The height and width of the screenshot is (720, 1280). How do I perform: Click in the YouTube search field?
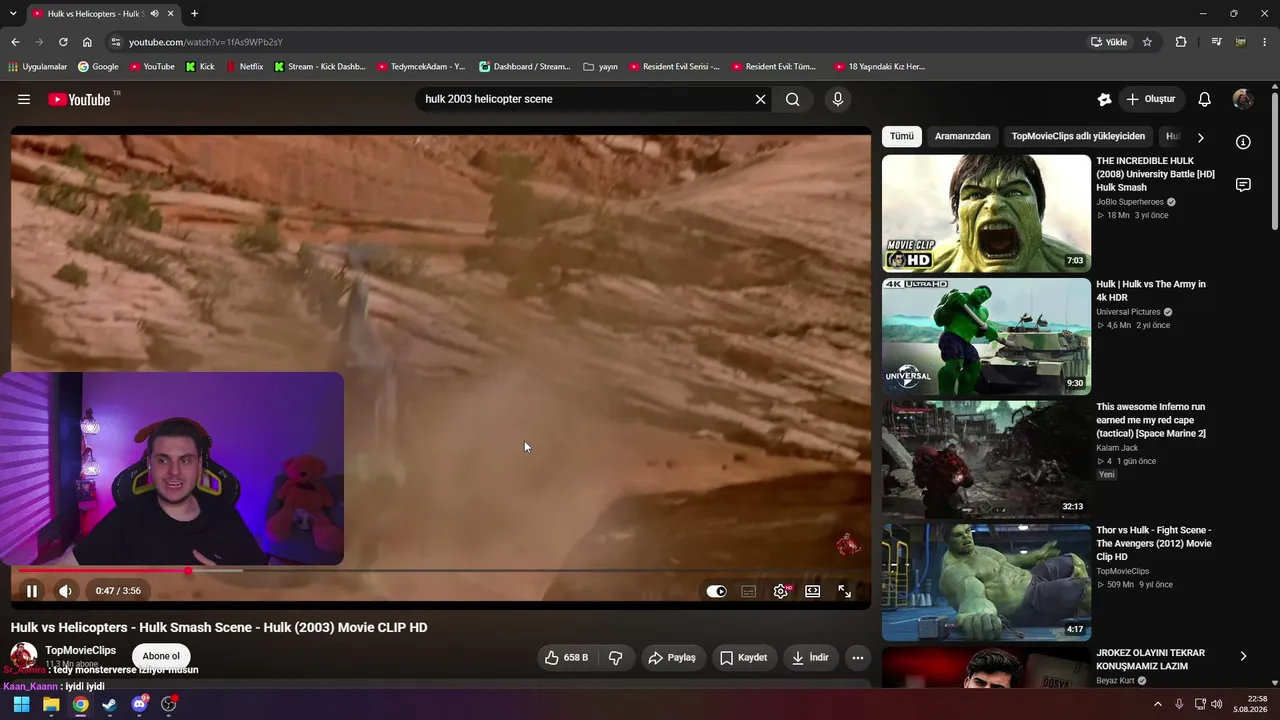click(585, 99)
